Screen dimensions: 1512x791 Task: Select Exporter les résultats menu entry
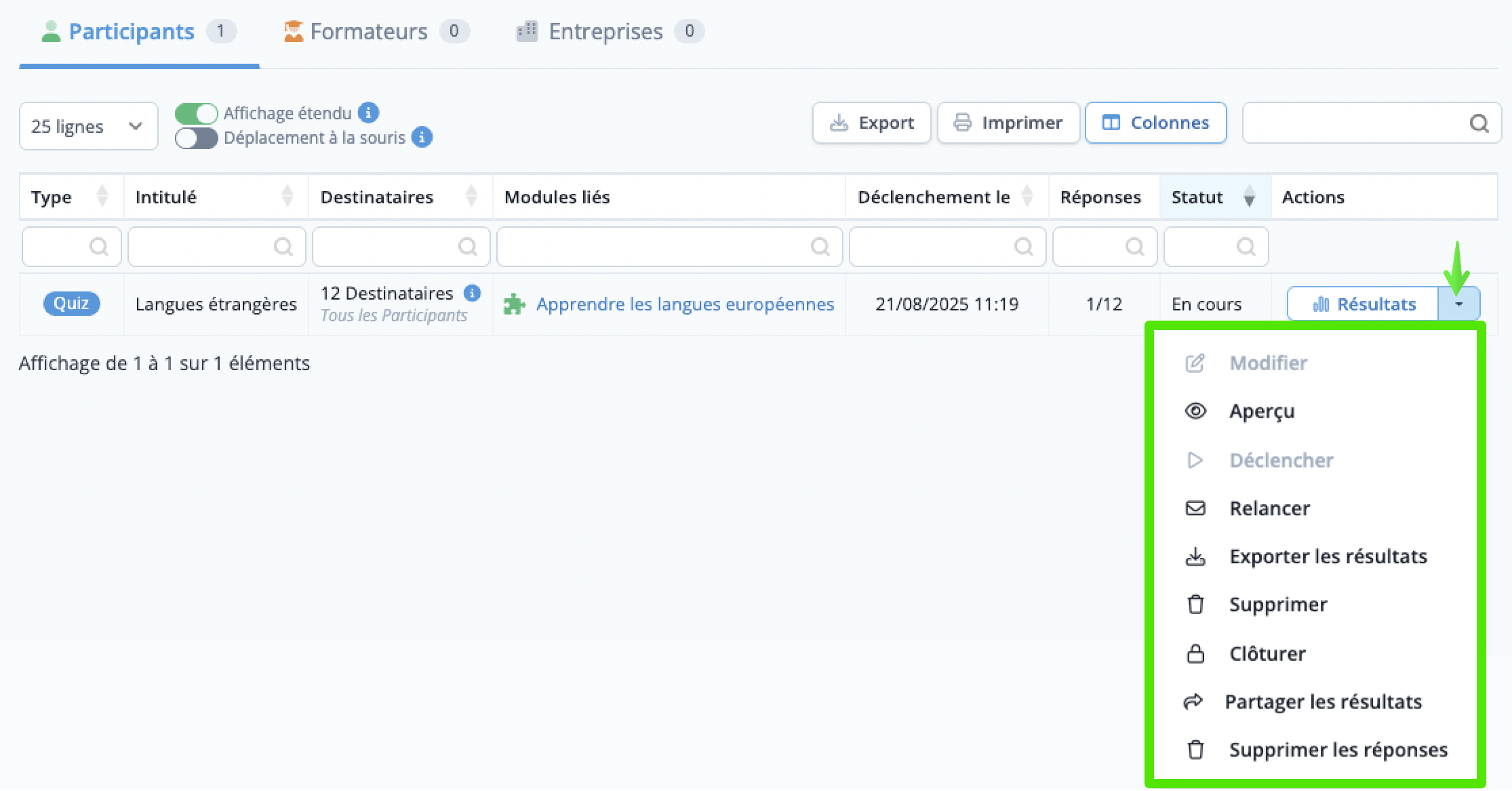(1328, 556)
